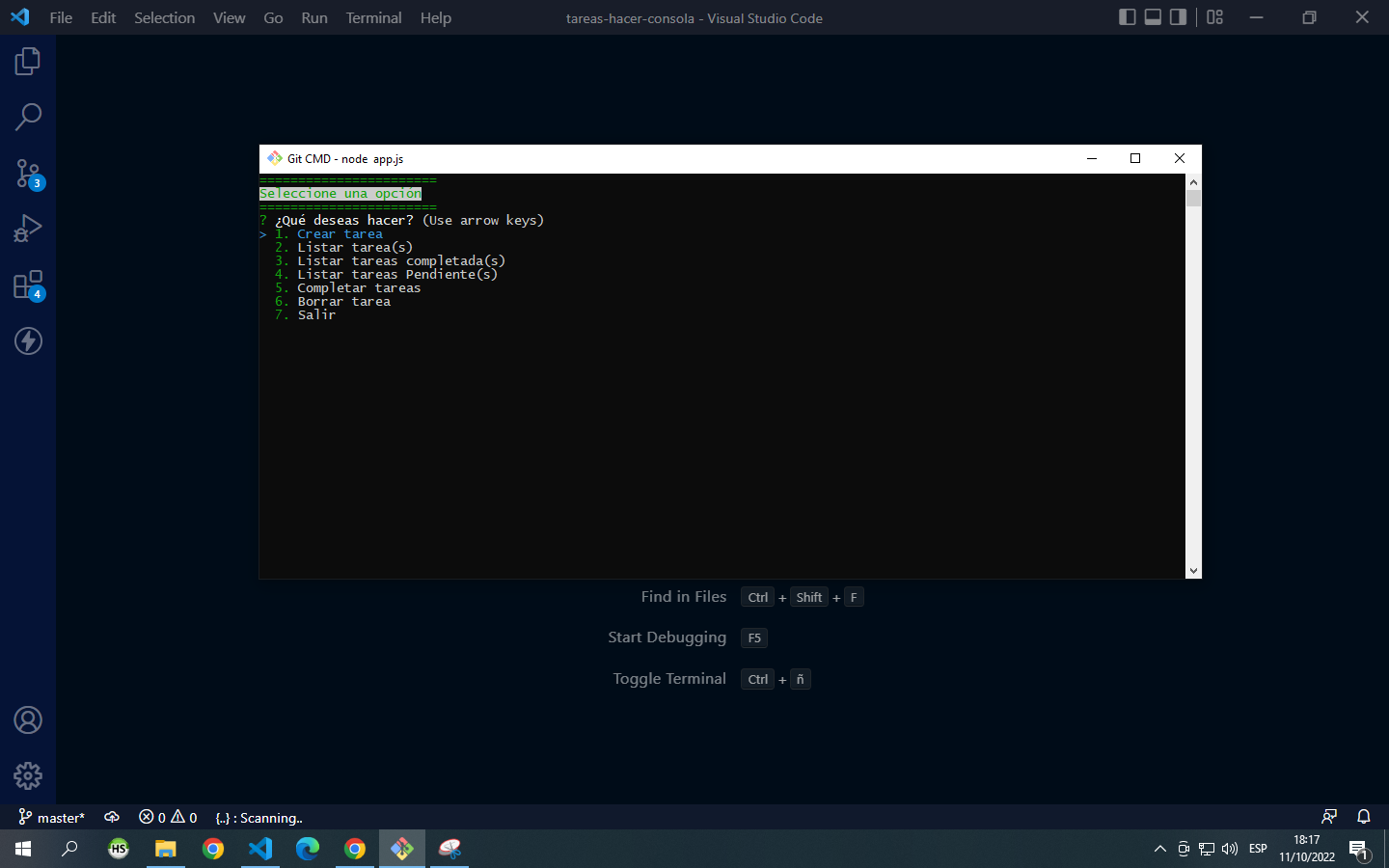Click '5. Completar tareas' line
This screenshot has width=1389, height=868.
[347, 288]
